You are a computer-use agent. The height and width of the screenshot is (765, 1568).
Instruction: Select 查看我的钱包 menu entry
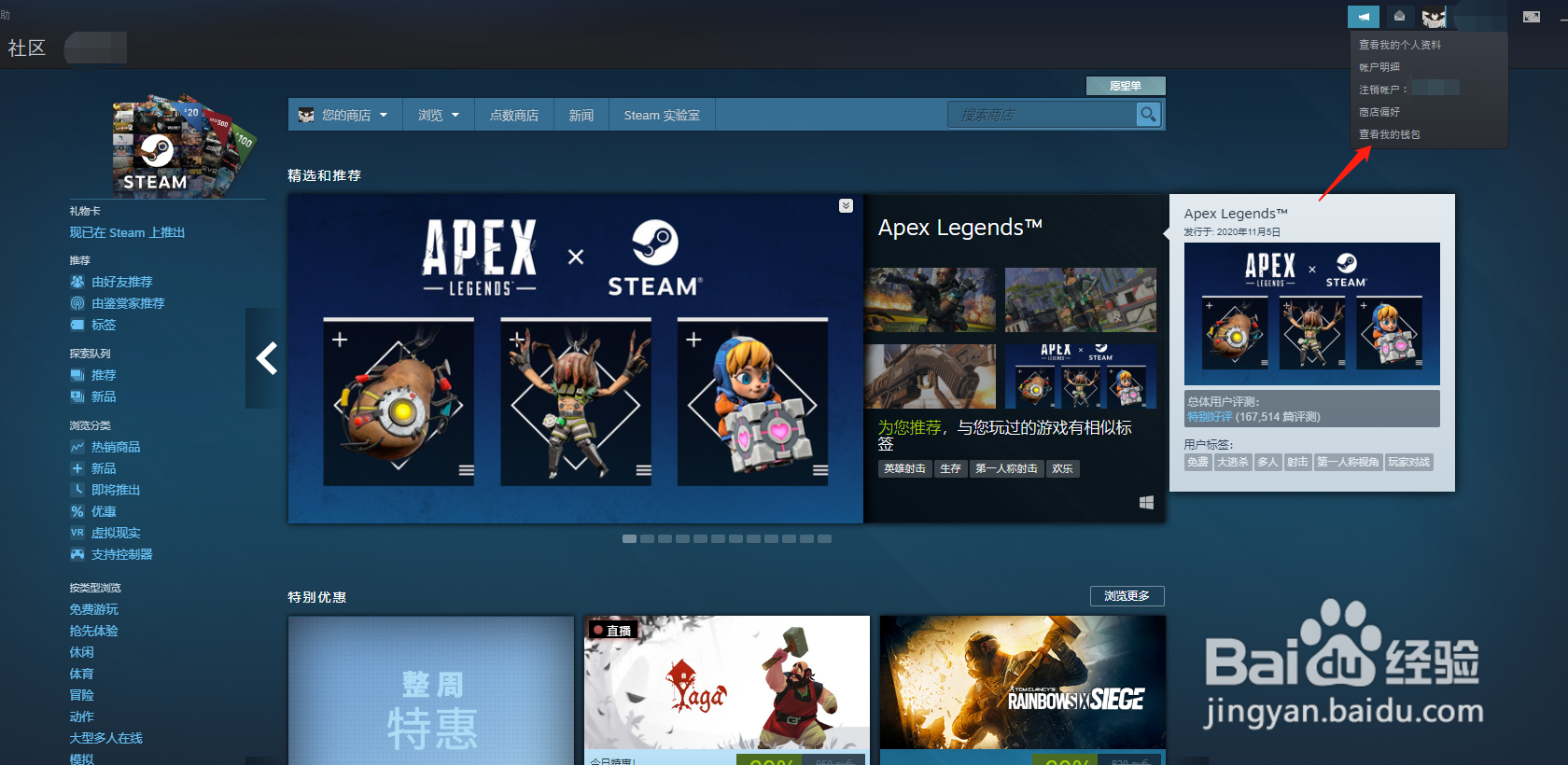click(x=1390, y=134)
